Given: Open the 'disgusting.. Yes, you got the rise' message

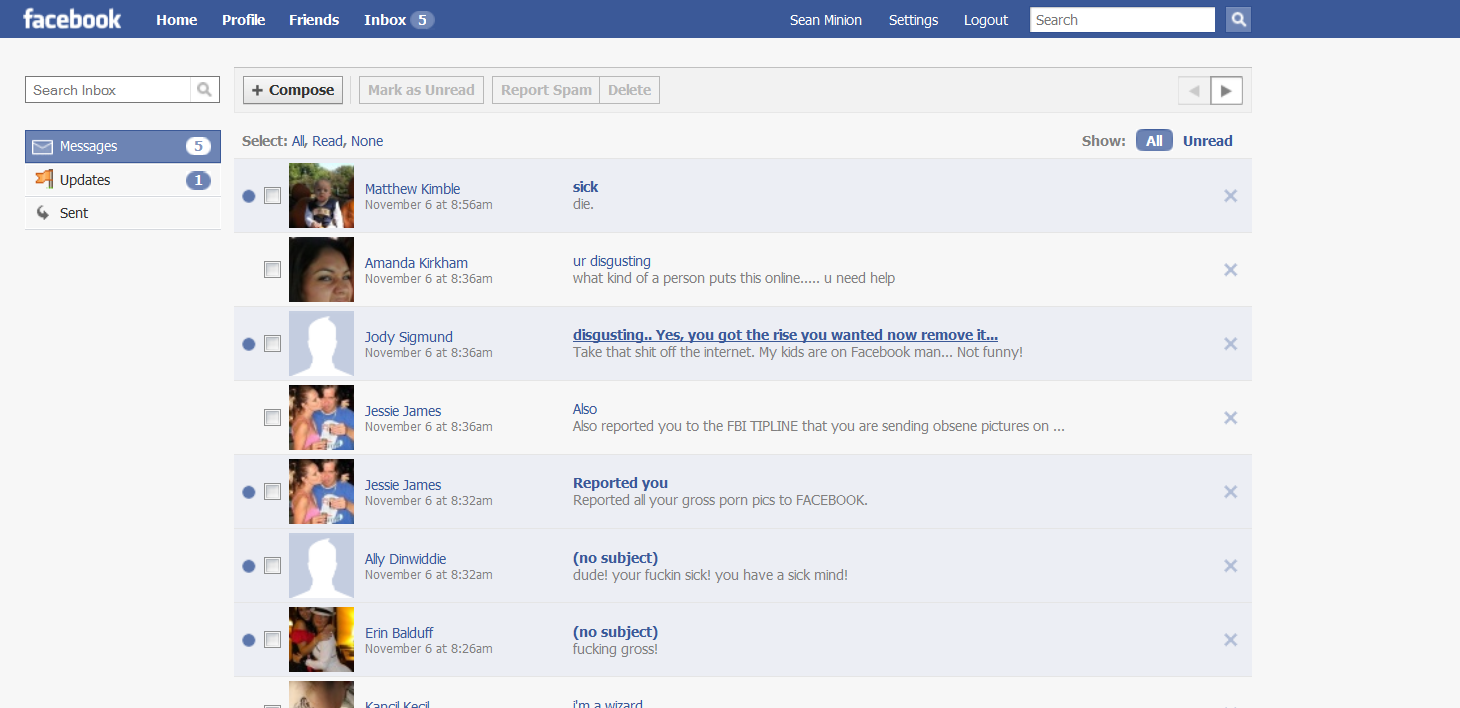Looking at the screenshot, I should coord(785,335).
